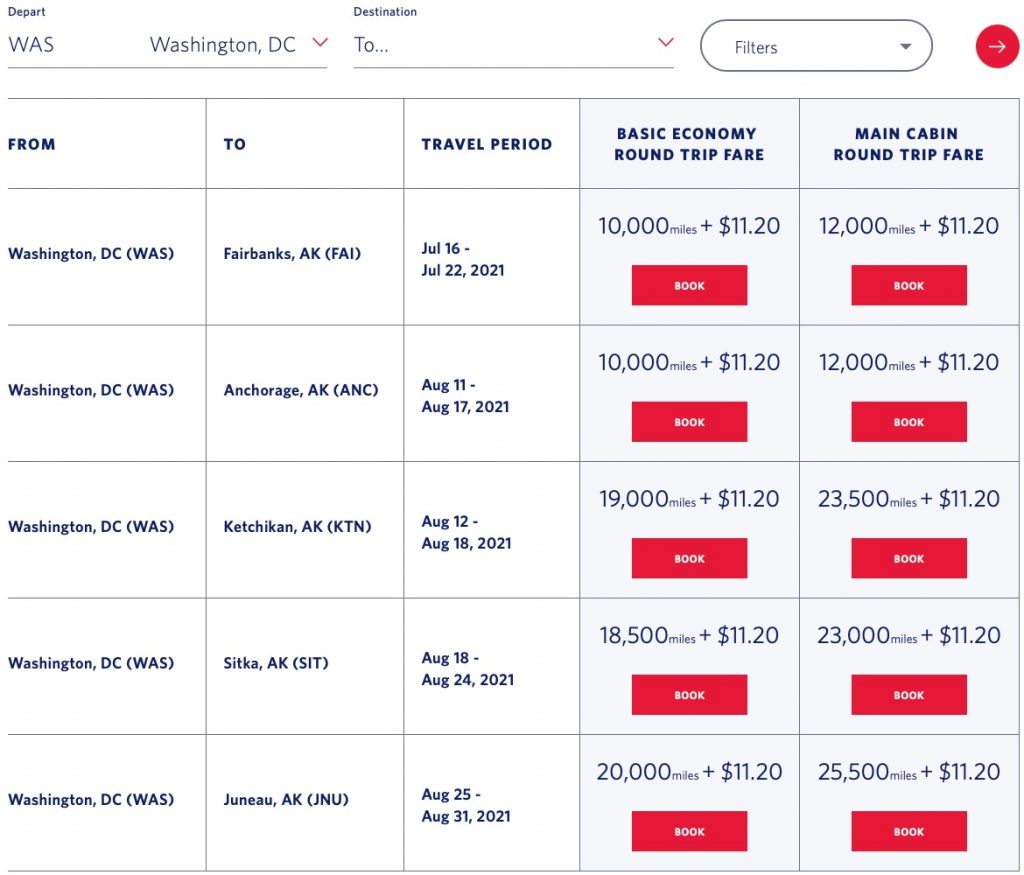Click the Travel Period column header
The image size is (1024, 875).
tap(487, 144)
